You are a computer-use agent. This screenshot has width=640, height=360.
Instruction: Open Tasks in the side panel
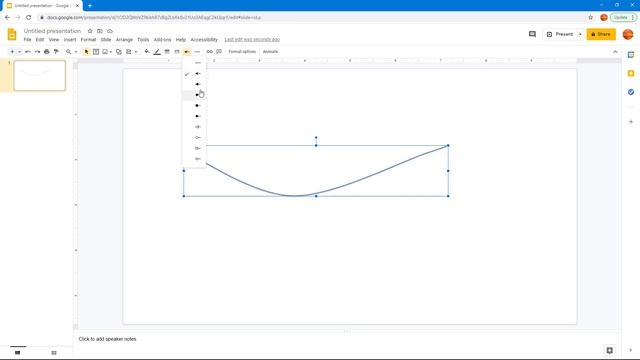(631, 92)
